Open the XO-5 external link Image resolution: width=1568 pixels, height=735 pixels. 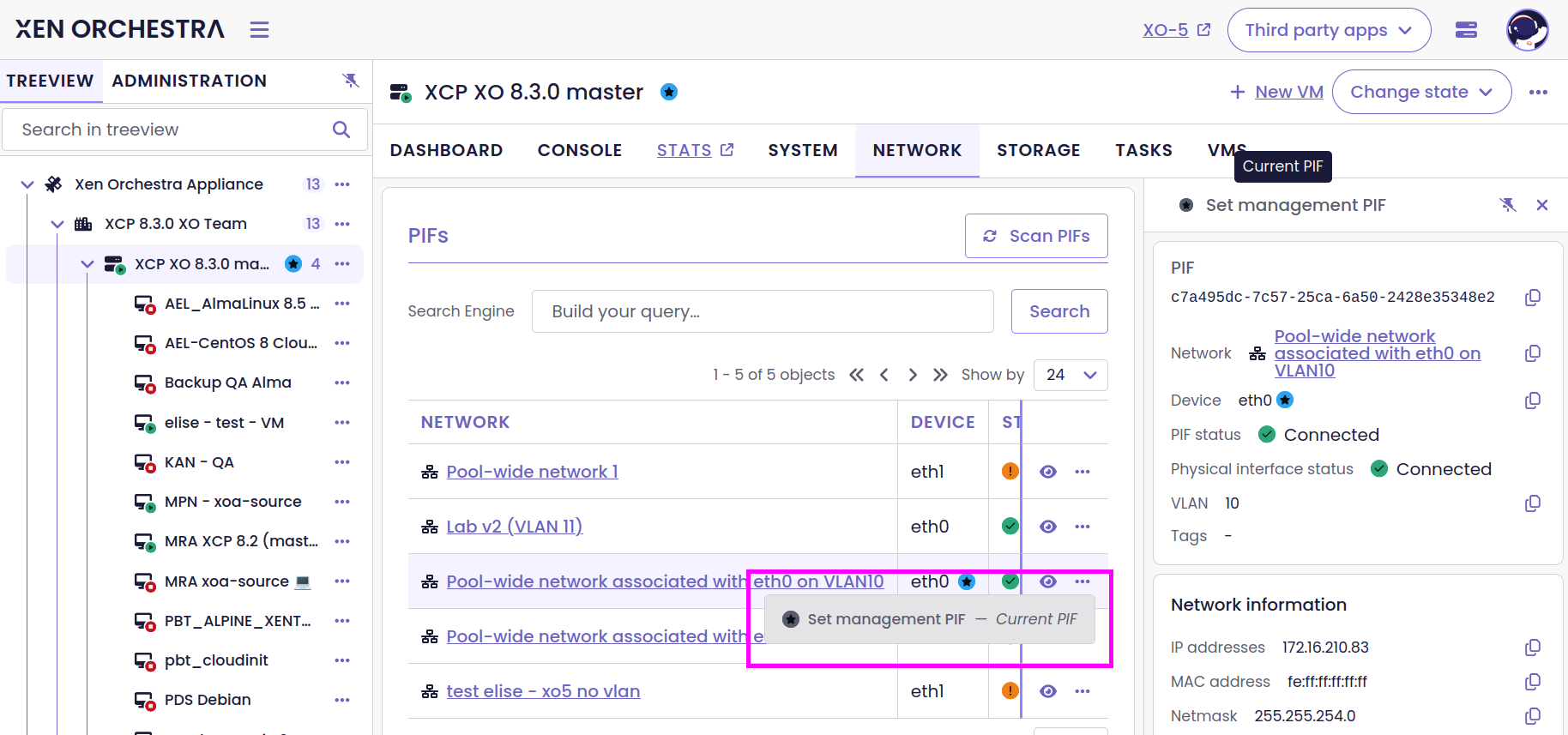click(x=1176, y=30)
